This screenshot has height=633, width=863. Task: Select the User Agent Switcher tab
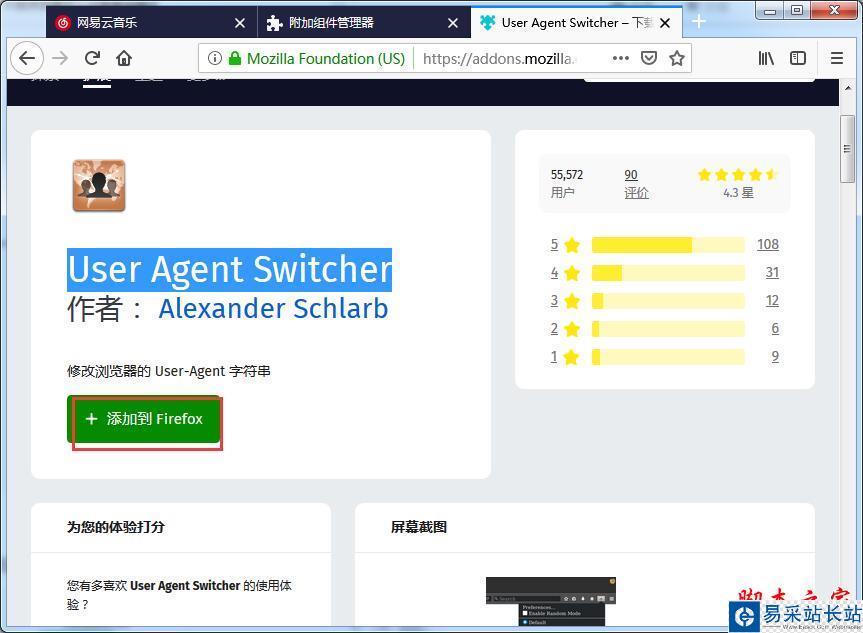coord(576,23)
